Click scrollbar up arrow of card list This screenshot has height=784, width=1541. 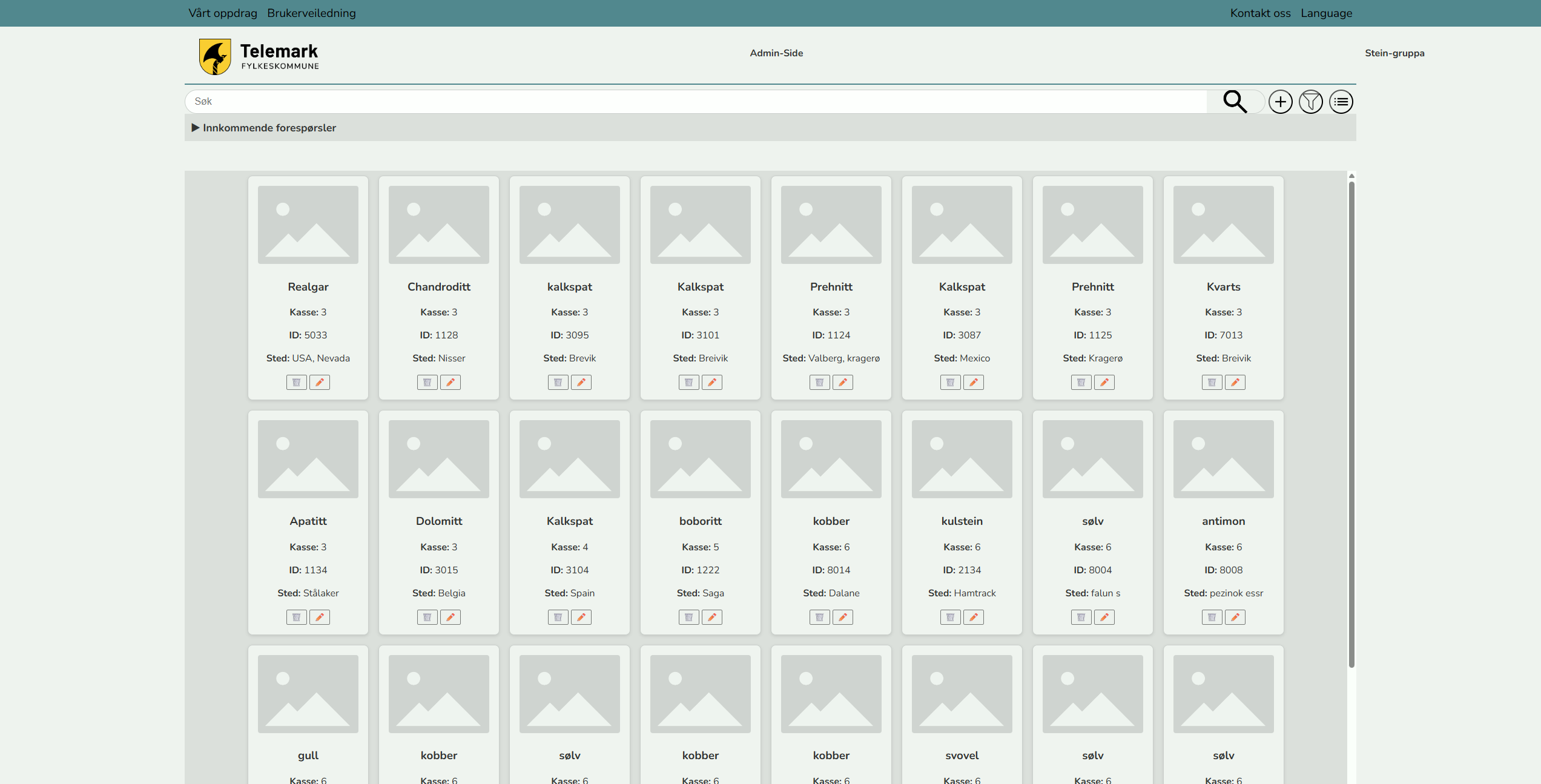click(x=1351, y=176)
